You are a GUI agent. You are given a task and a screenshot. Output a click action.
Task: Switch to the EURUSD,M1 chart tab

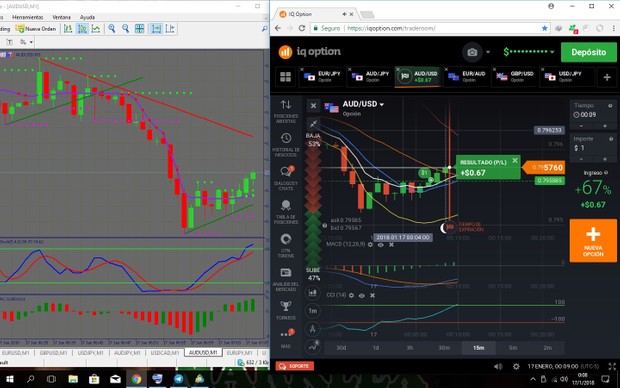pyautogui.click(x=15, y=352)
